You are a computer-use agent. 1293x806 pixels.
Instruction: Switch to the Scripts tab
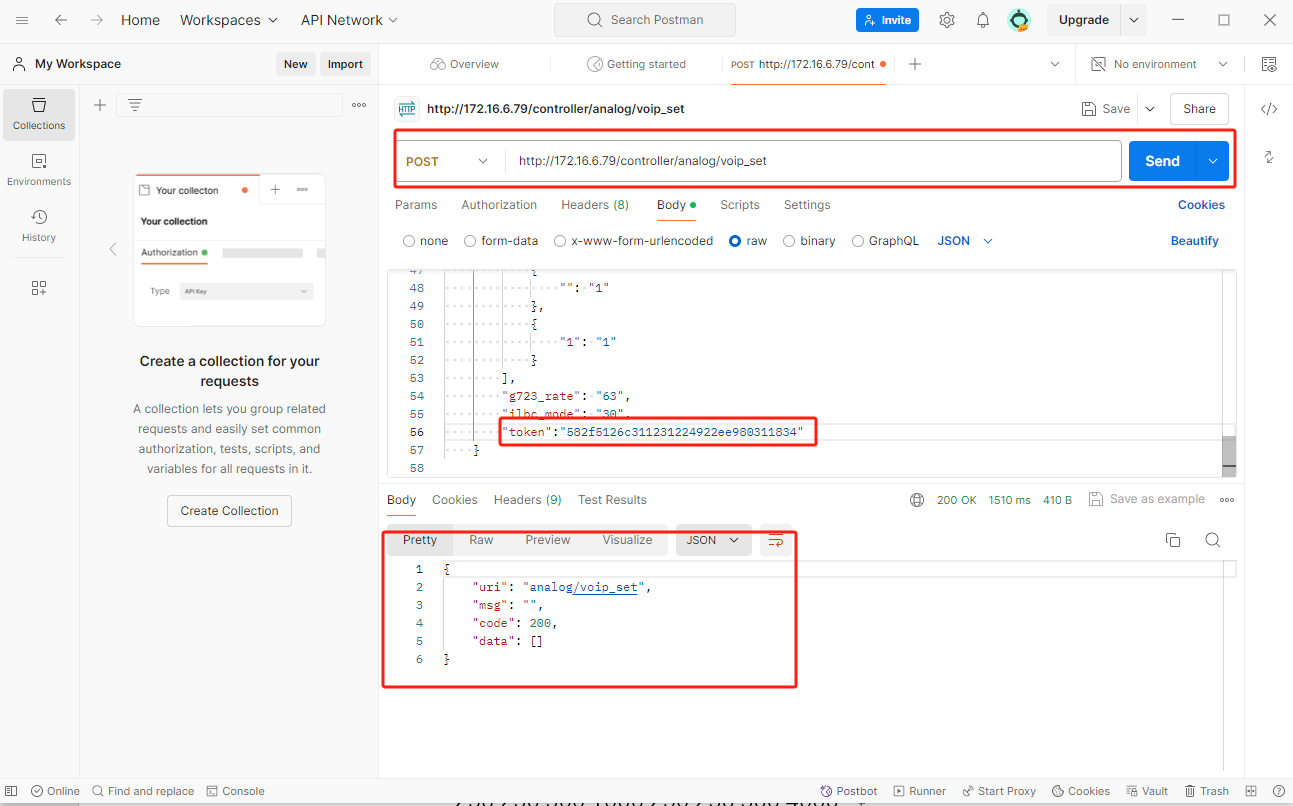coord(740,205)
